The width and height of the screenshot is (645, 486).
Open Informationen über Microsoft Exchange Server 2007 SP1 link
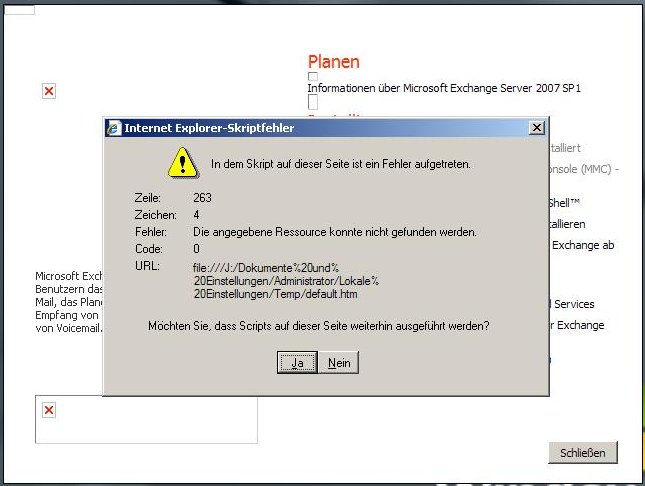coord(444,88)
